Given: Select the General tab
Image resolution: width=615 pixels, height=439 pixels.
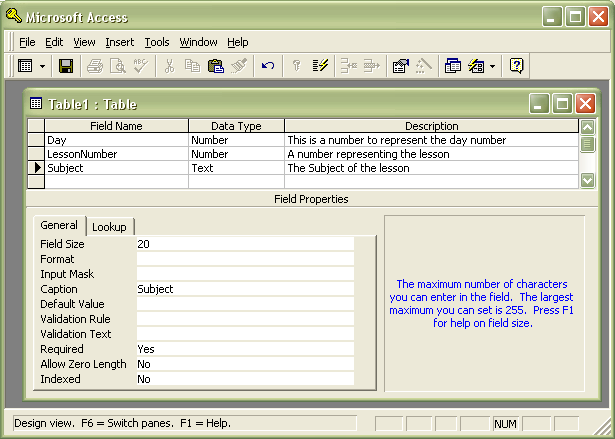Looking at the screenshot, I should tap(59, 225).
